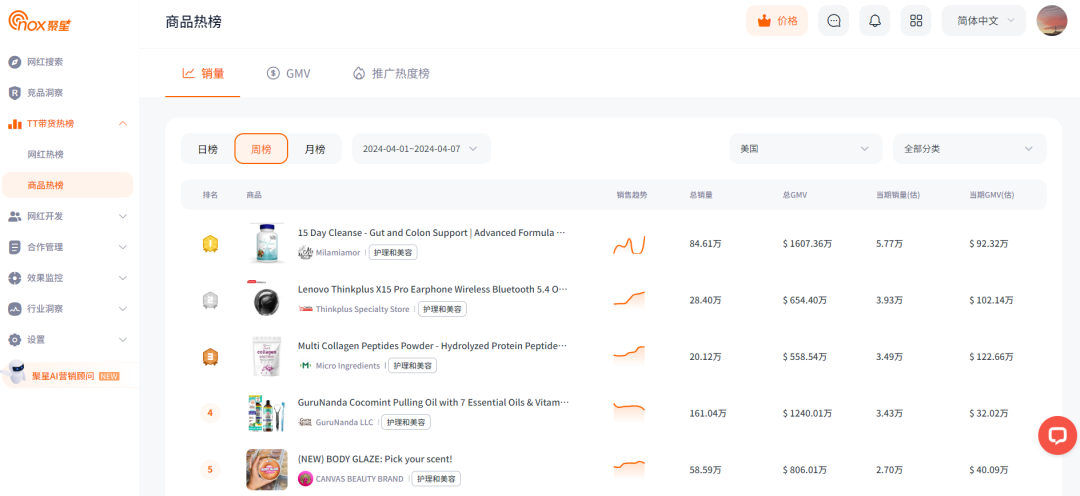The height and width of the screenshot is (496, 1080).
Task: Open 竞品洞察 sidebar icon
Action: 14,93
